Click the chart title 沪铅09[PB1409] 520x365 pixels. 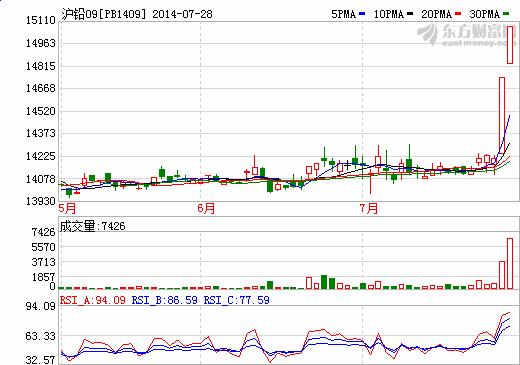[104, 14]
